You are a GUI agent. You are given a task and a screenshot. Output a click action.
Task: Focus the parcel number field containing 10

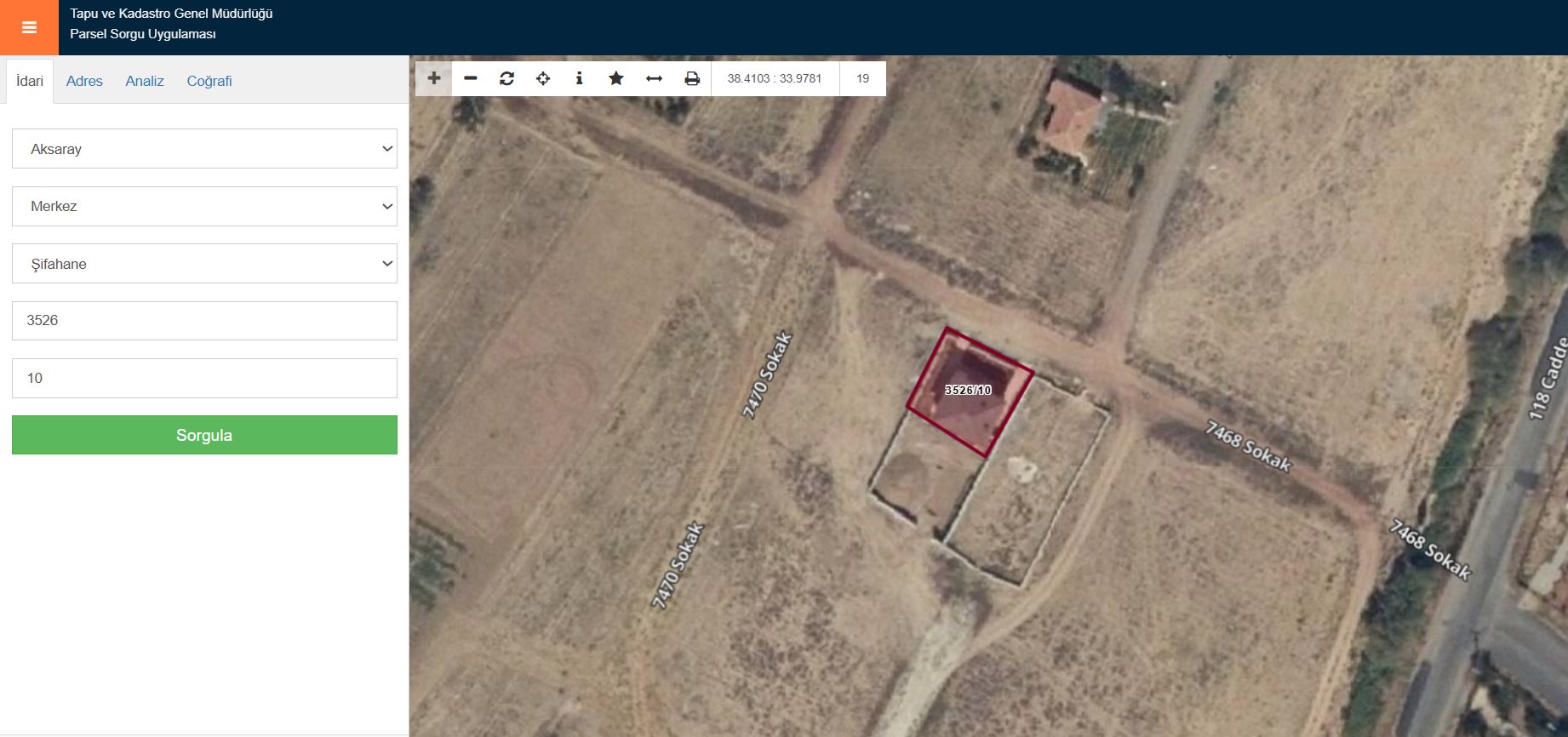click(204, 378)
